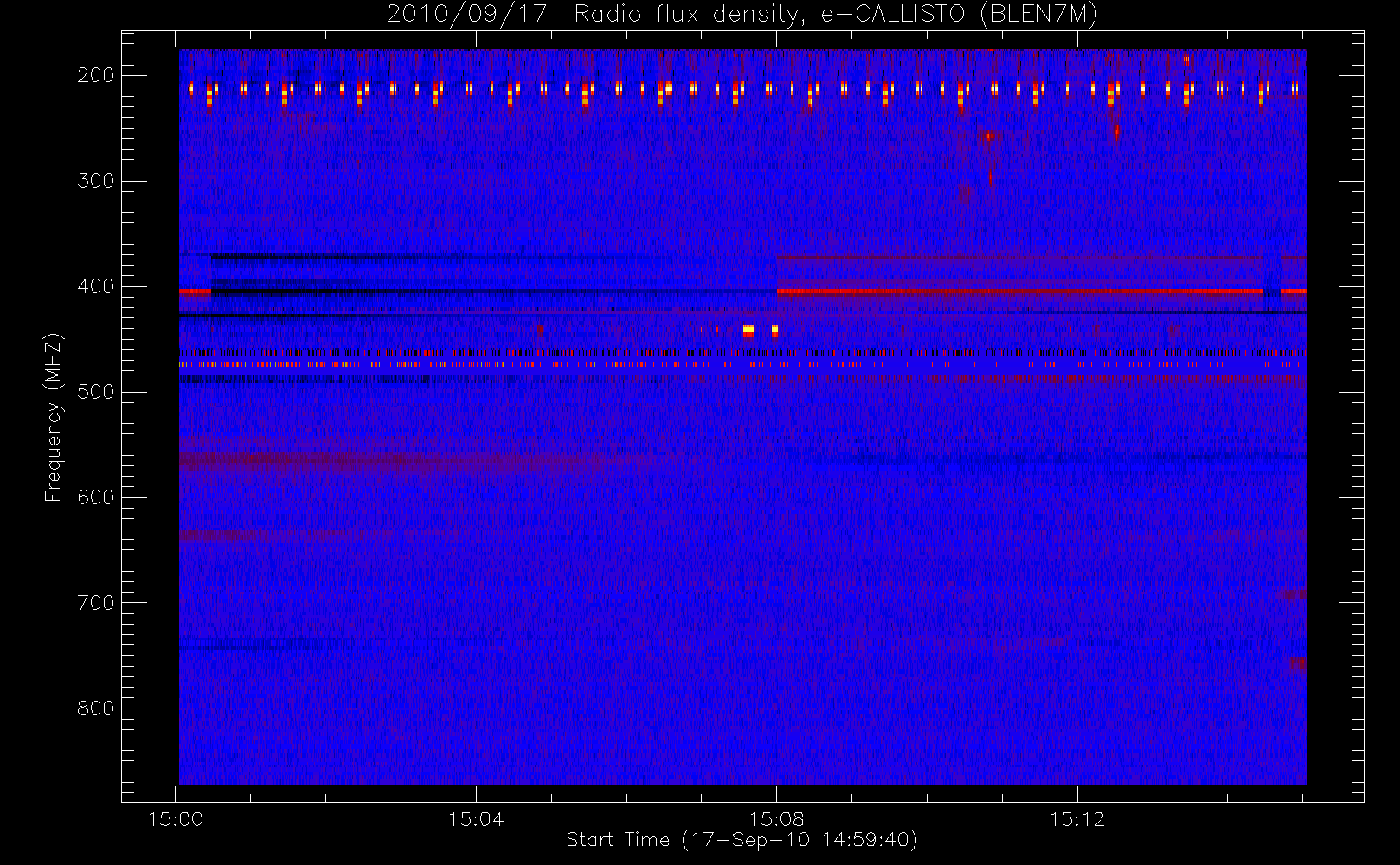Click the 800 frequency tick label
1400x865 pixels.
(x=96, y=708)
